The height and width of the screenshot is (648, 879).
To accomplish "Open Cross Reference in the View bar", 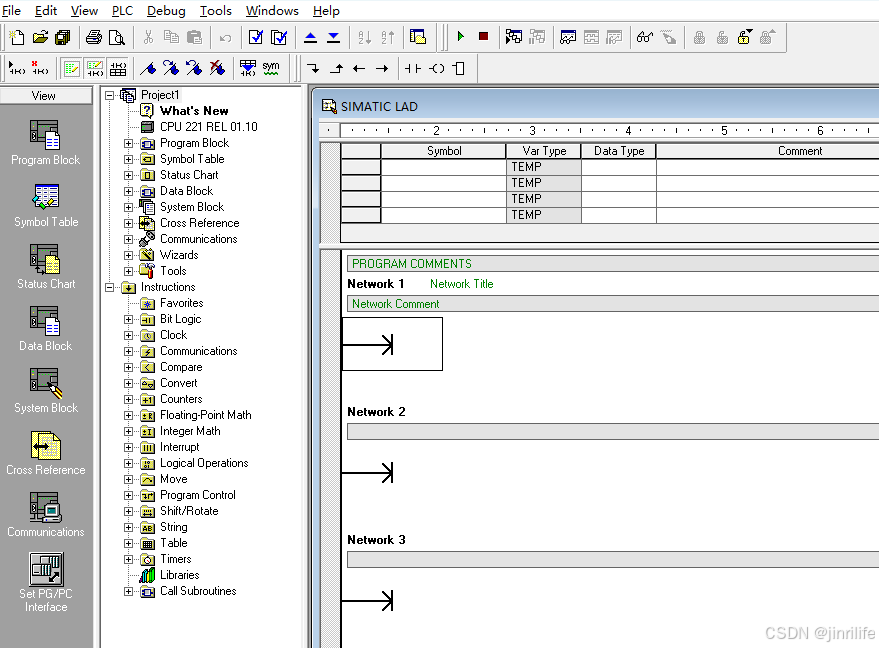I will (46, 453).
